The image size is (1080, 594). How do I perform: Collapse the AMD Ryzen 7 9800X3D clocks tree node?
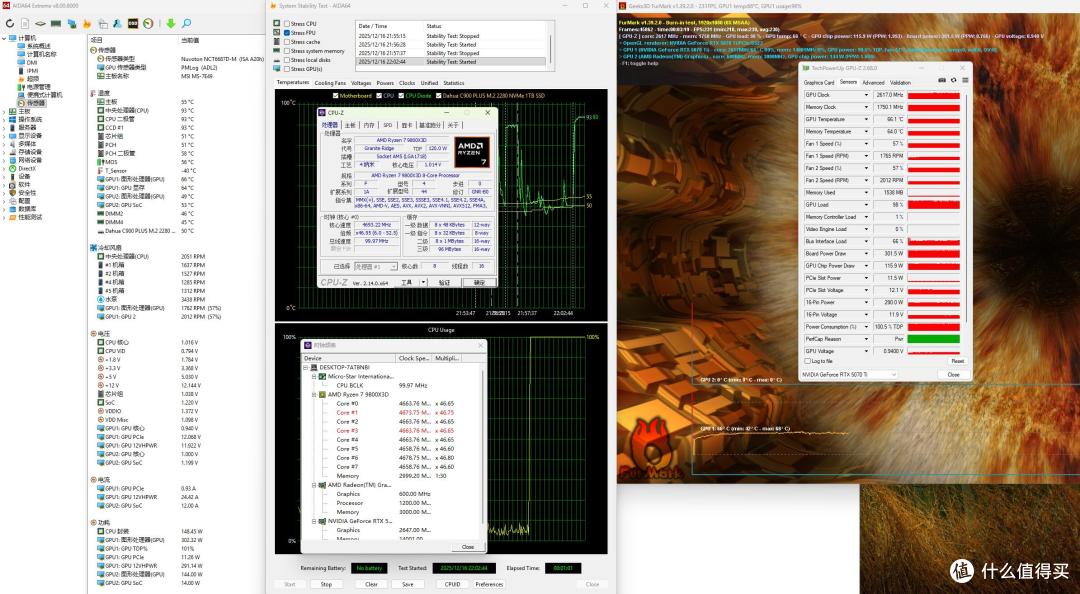tap(314, 394)
